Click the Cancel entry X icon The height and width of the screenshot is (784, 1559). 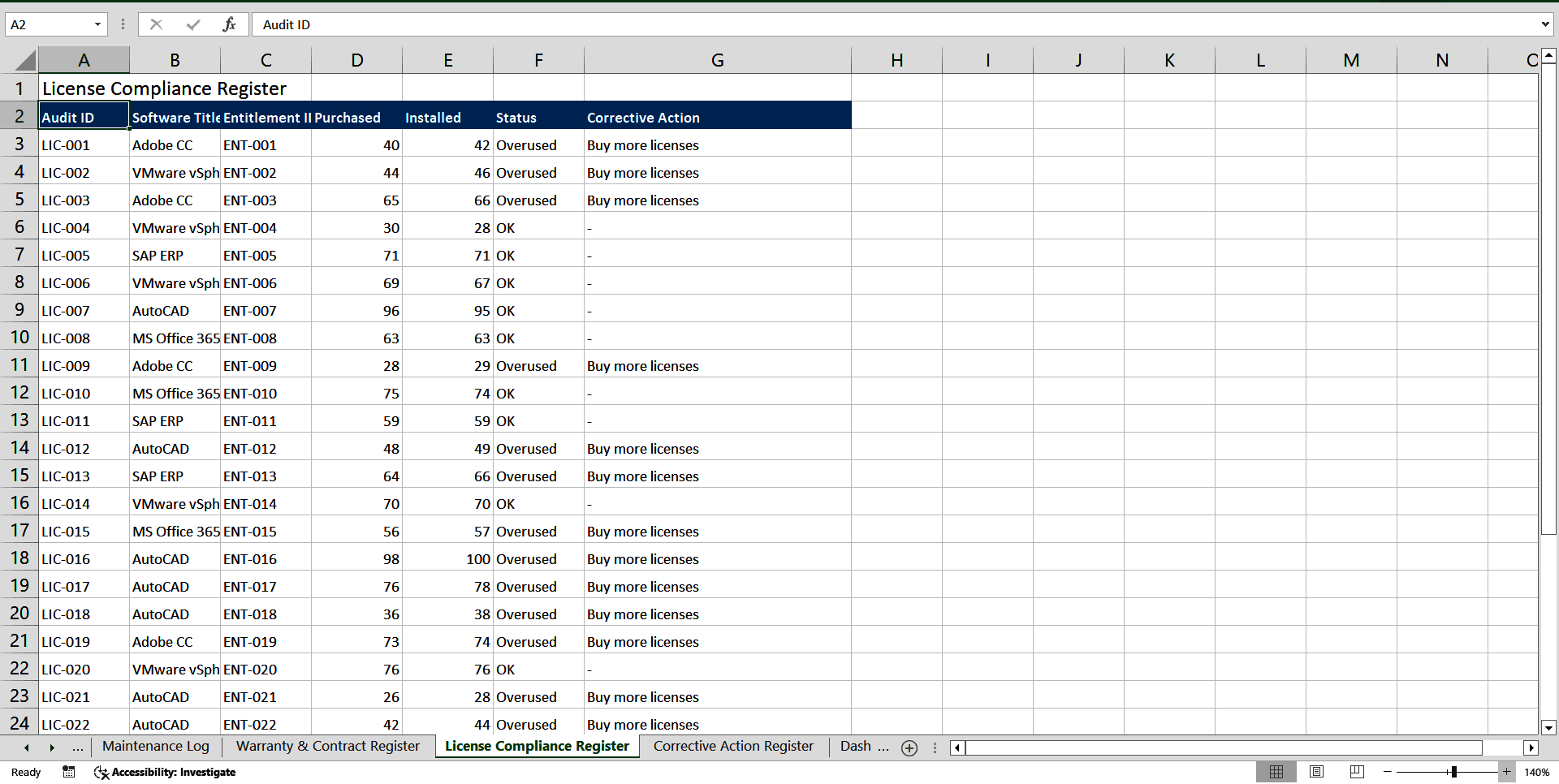click(x=156, y=24)
